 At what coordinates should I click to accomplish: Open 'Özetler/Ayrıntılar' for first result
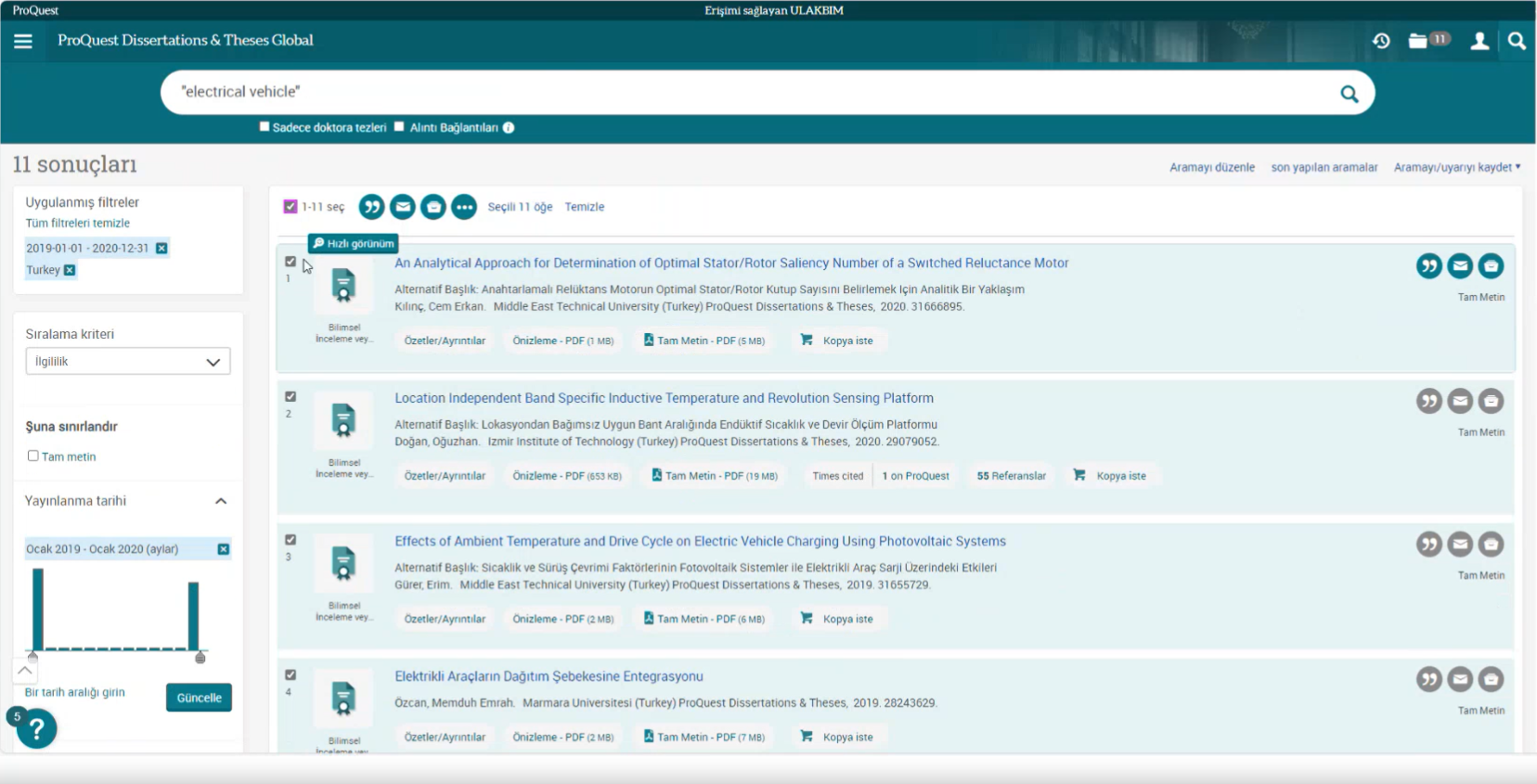pyautogui.click(x=445, y=341)
